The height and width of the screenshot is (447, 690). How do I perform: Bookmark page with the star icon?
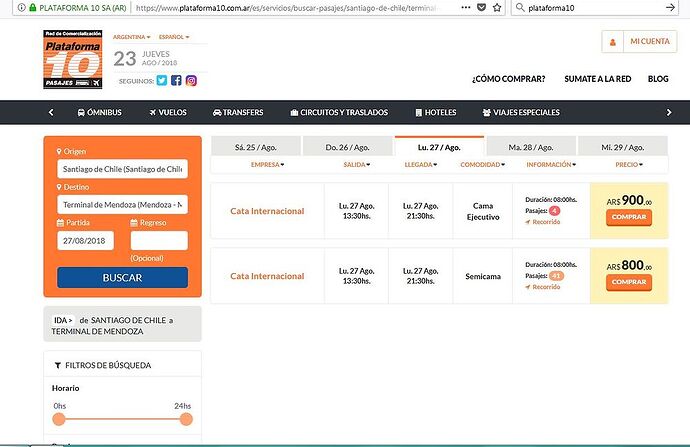(x=497, y=7)
